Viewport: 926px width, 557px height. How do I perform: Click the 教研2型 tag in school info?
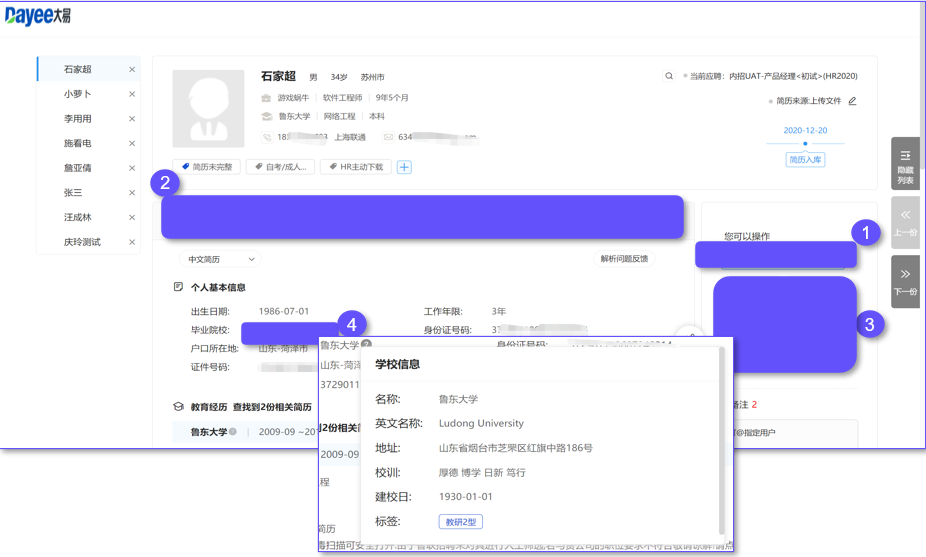click(x=461, y=522)
